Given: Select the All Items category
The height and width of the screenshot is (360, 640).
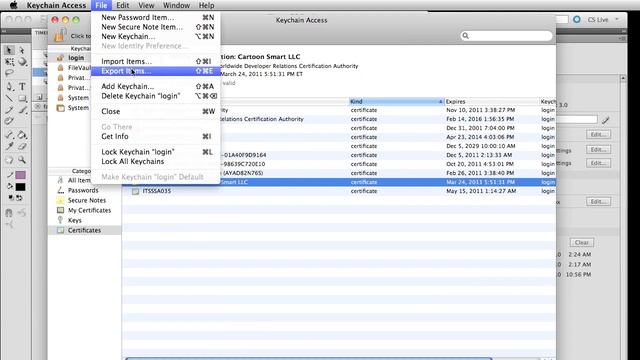Looking at the screenshot, I should 84,180.
